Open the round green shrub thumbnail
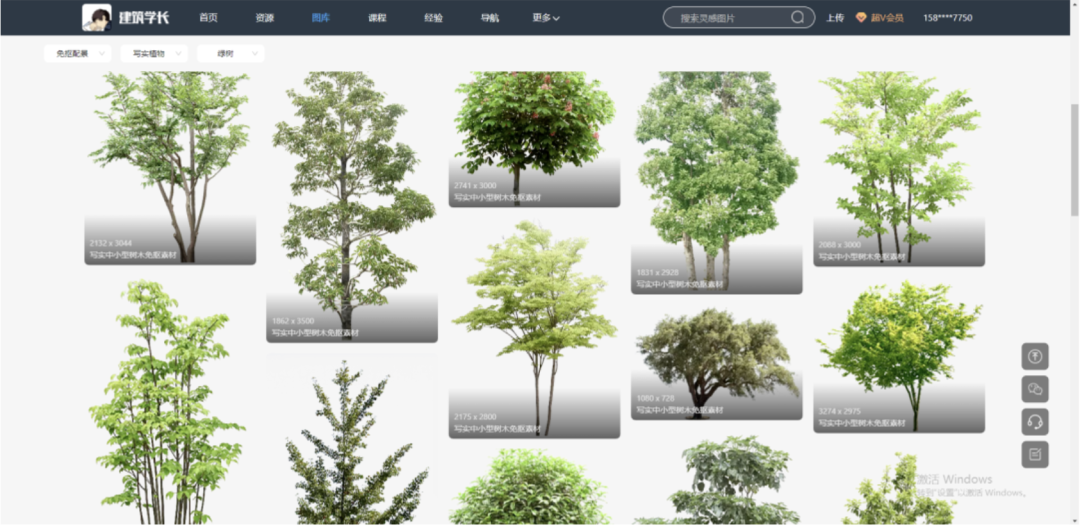This screenshot has width=1080, height=527. pos(534,488)
